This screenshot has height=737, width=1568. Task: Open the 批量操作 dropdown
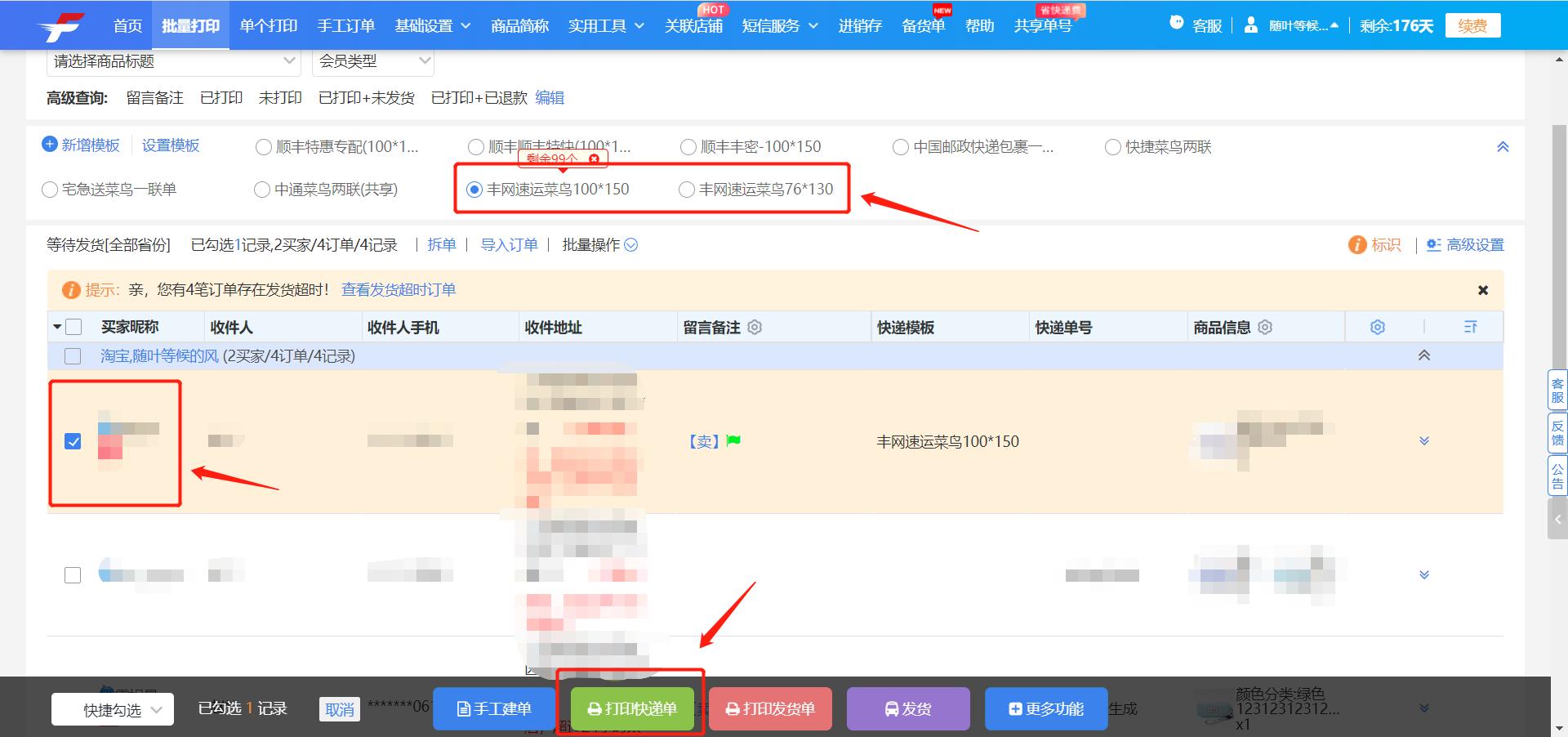(x=600, y=245)
